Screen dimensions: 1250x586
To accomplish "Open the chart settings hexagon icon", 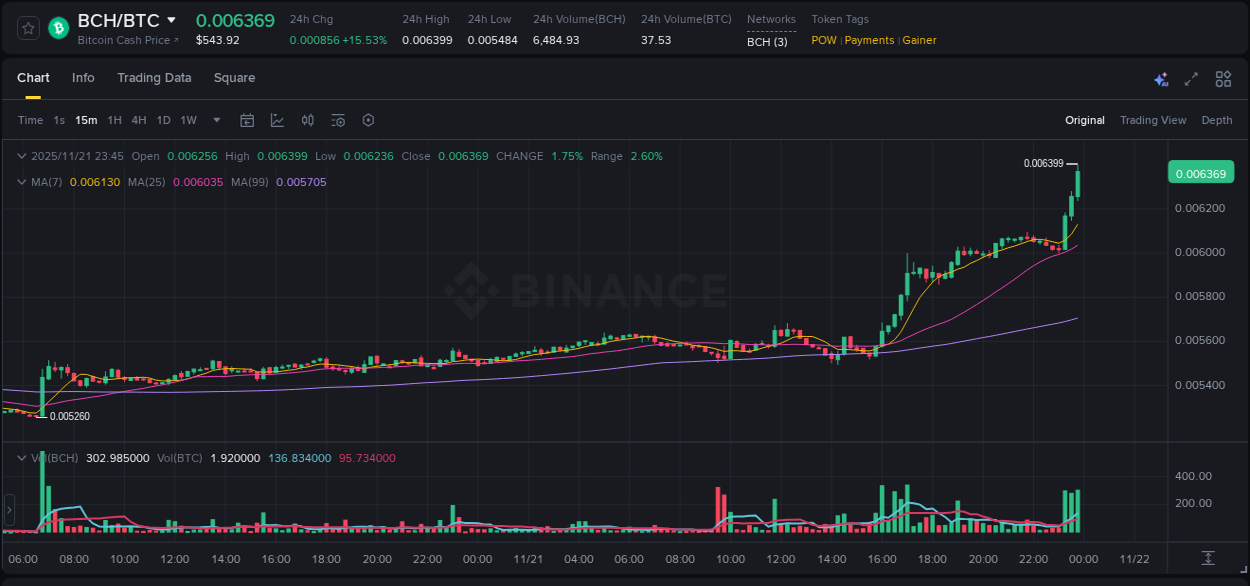I will (x=368, y=120).
